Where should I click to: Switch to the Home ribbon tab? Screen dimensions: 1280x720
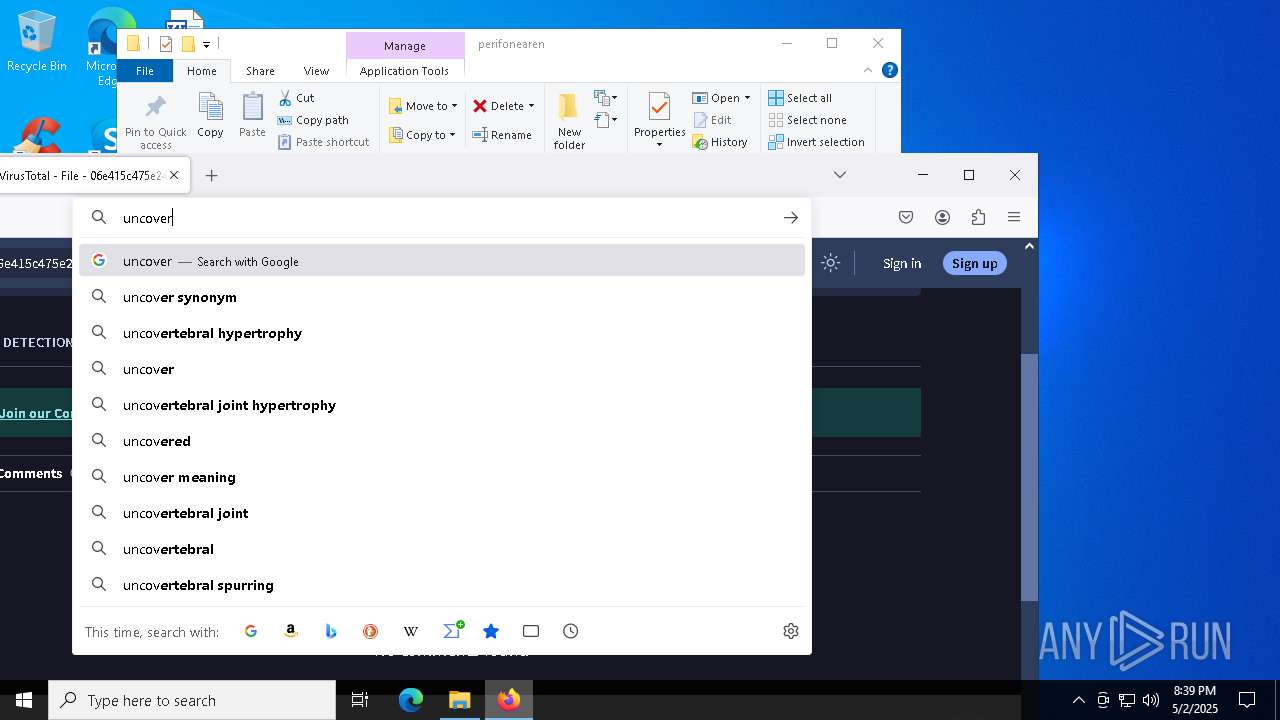pyautogui.click(x=201, y=71)
